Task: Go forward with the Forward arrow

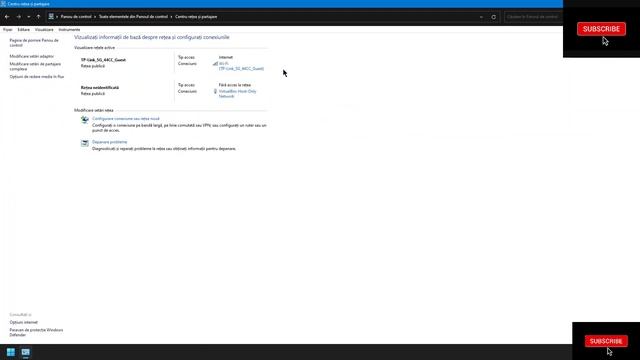Action: (18, 17)
